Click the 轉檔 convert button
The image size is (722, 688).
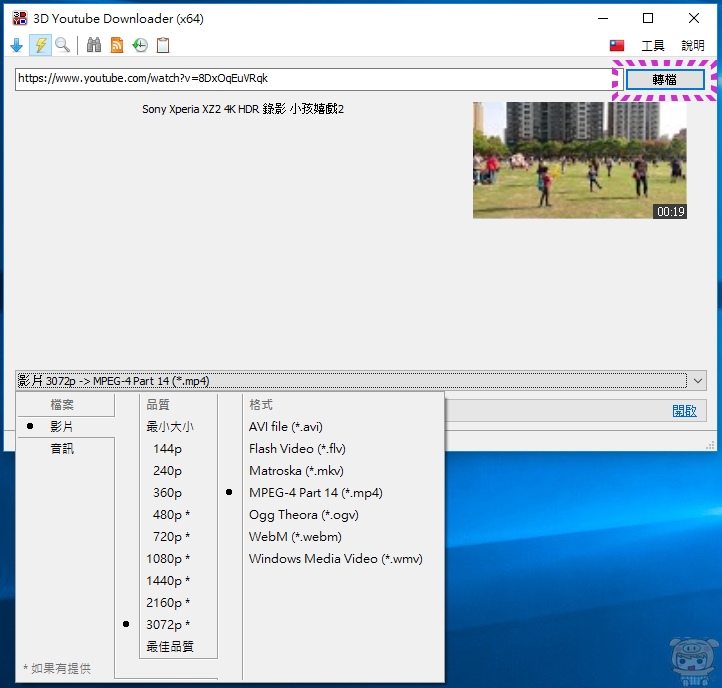tap(664, 79)
